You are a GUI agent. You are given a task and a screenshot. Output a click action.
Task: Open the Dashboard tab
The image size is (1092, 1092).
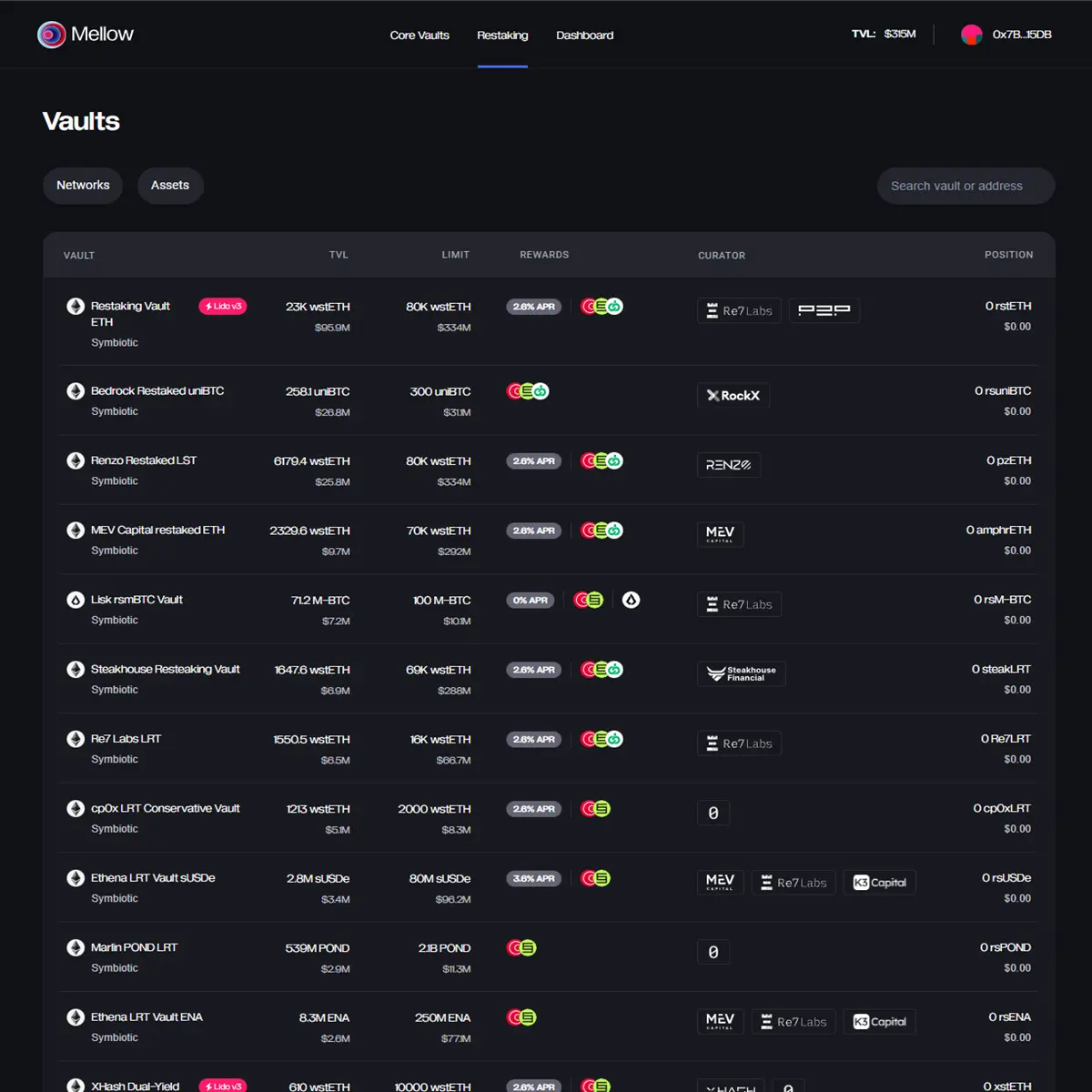(x=585, y=35)
